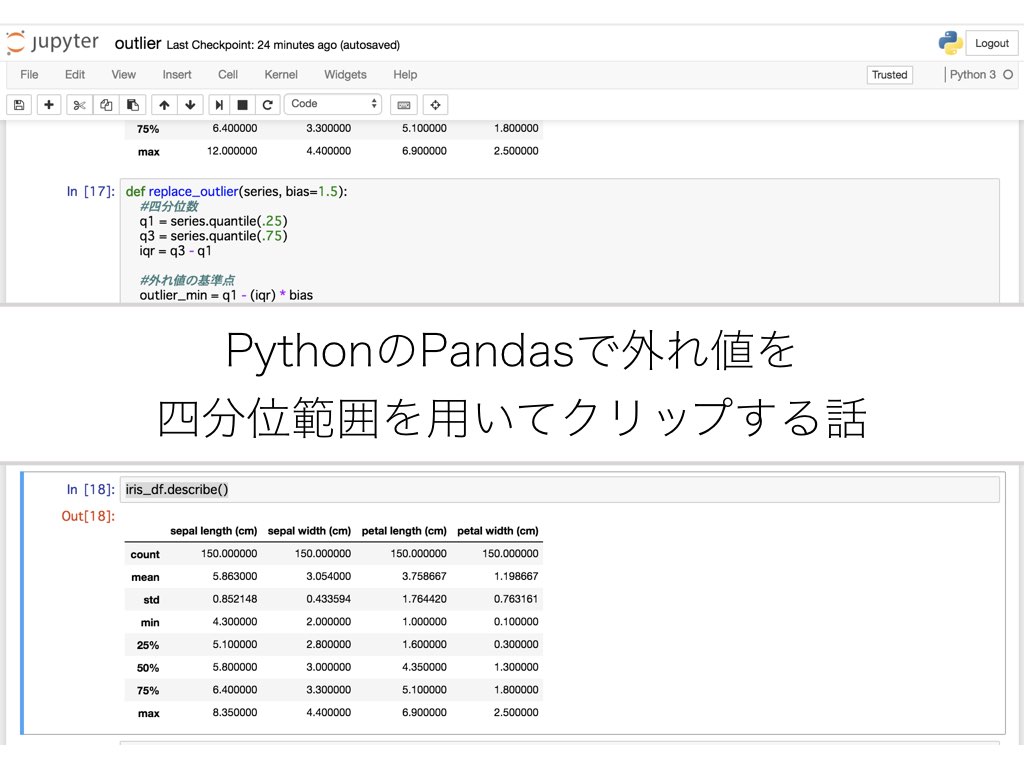Open the Widgets menu

click(x=345, y=74)
